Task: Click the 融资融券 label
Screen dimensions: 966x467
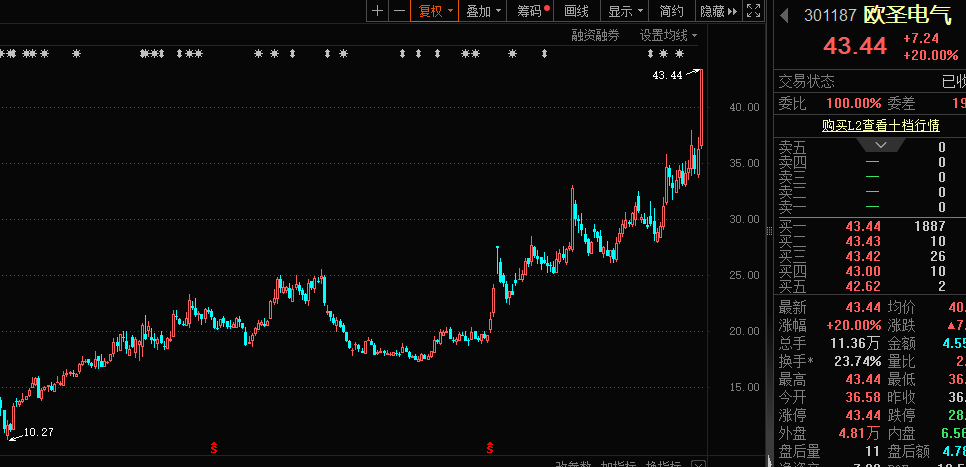Action: (595, 35)
